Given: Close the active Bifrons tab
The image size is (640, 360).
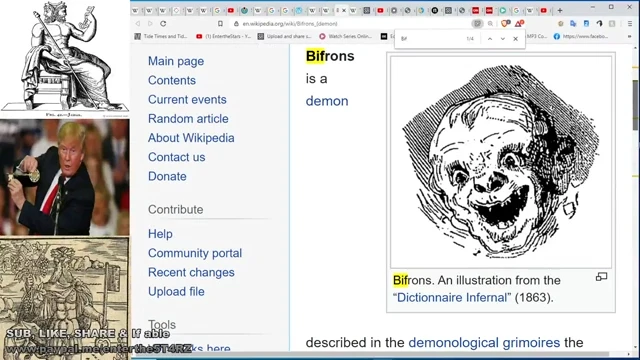Looking at the screenshot, I should [344, 11].
